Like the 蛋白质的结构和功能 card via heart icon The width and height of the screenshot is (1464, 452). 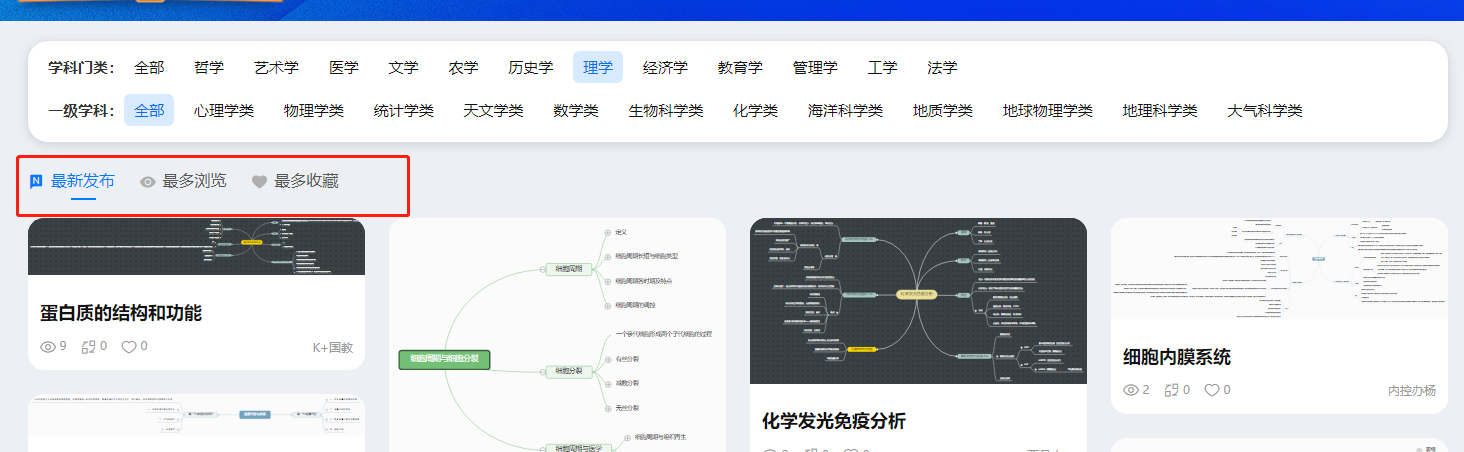pos(128,347)
